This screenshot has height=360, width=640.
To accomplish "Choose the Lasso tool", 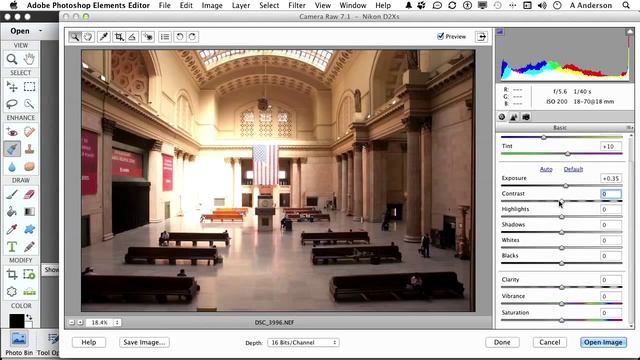I will point(12,104).
